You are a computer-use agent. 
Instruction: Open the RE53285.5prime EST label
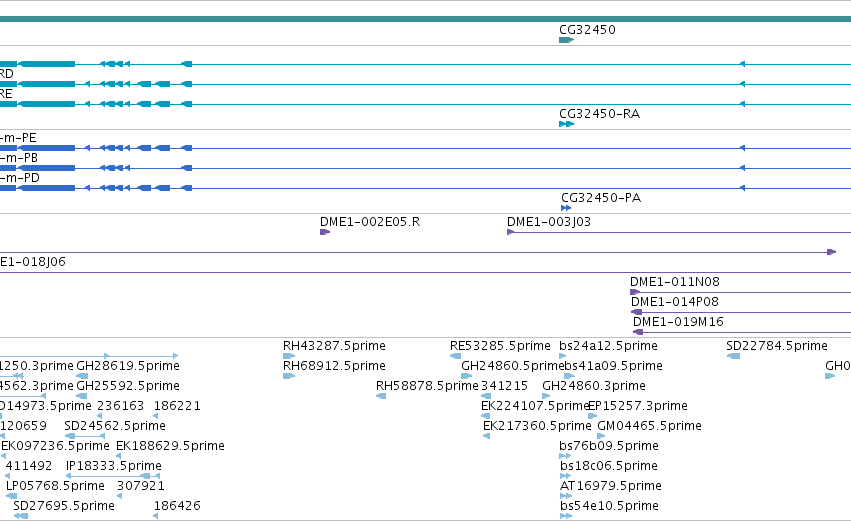(500, 346)
